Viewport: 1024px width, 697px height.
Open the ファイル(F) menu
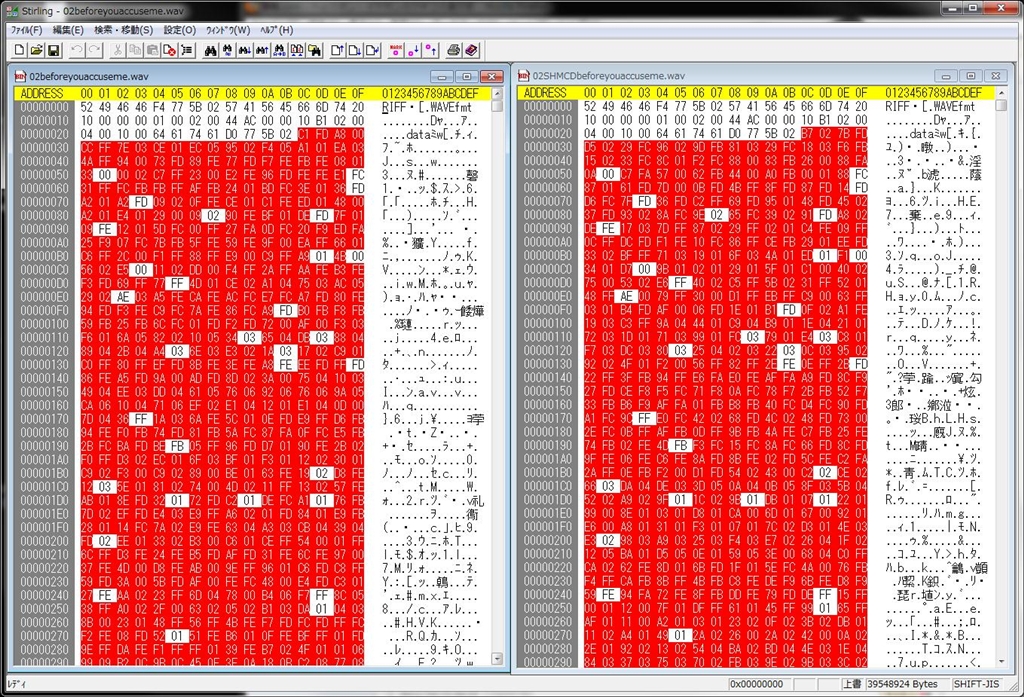pyautogui.click(x=26, y=30)
